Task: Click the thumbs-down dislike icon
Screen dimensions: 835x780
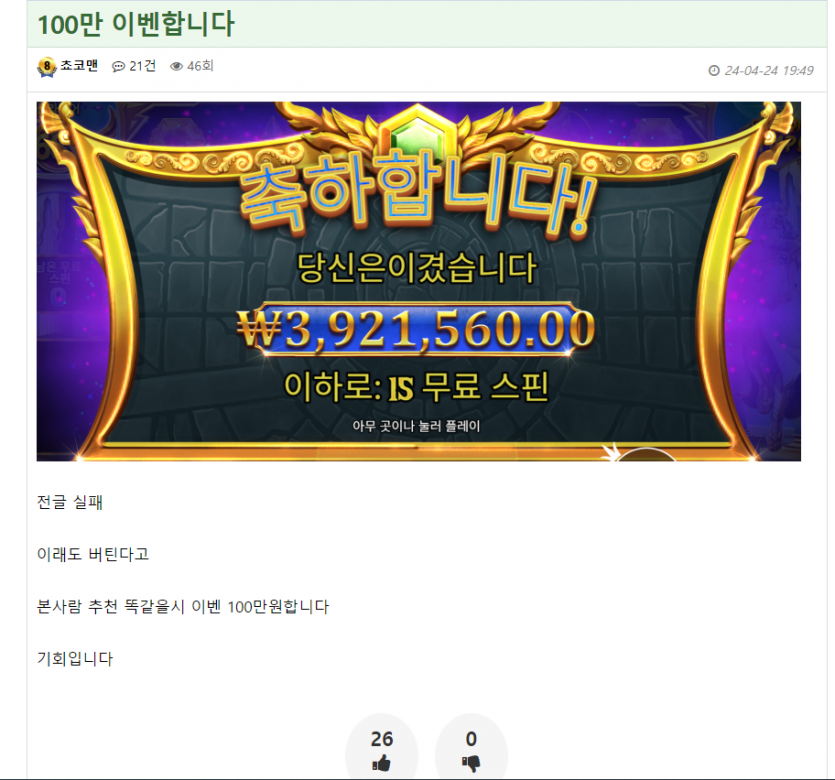Action: (x=471, y=764)
